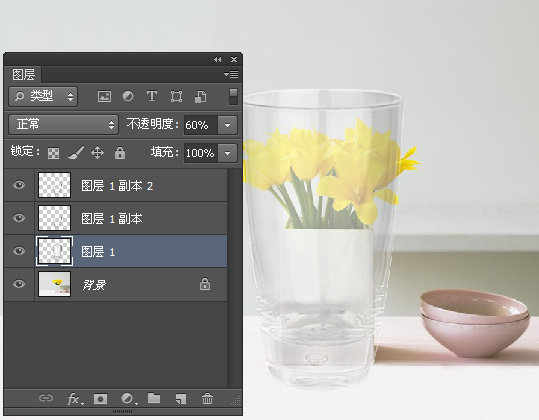Filter for smart objects icon

click(200, 97)
